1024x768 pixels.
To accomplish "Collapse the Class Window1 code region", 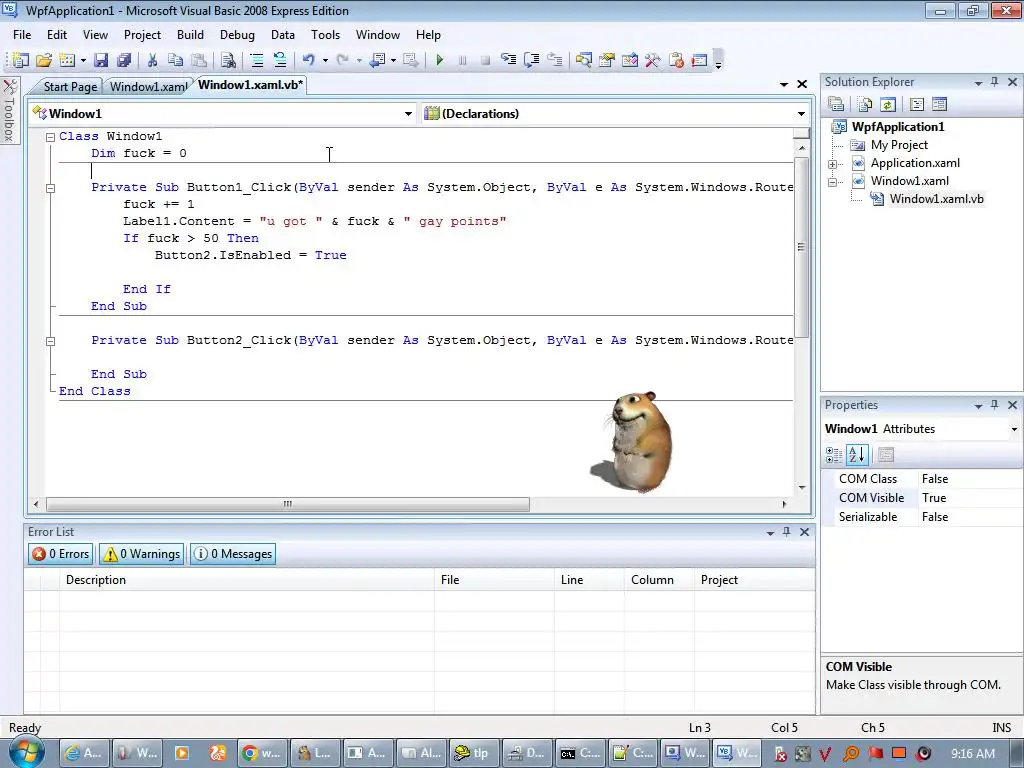I will click(50, 137).
